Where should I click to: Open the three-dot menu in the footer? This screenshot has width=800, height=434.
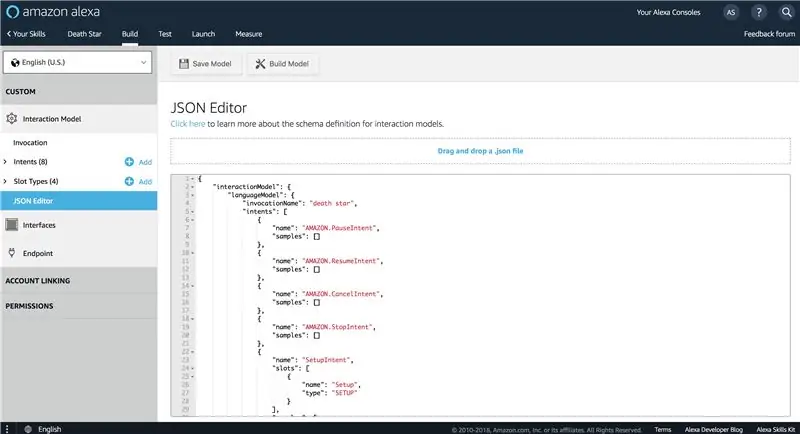click(7, 429)
